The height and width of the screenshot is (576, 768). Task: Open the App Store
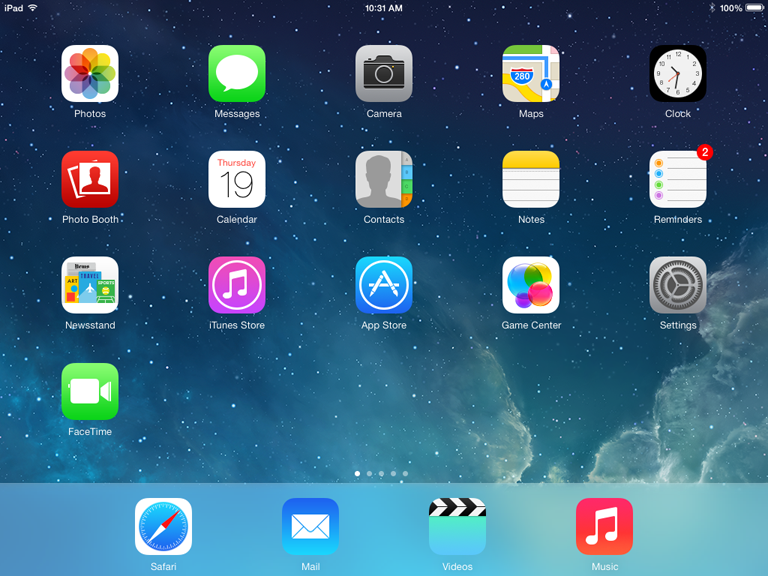[x=384, y=285]
